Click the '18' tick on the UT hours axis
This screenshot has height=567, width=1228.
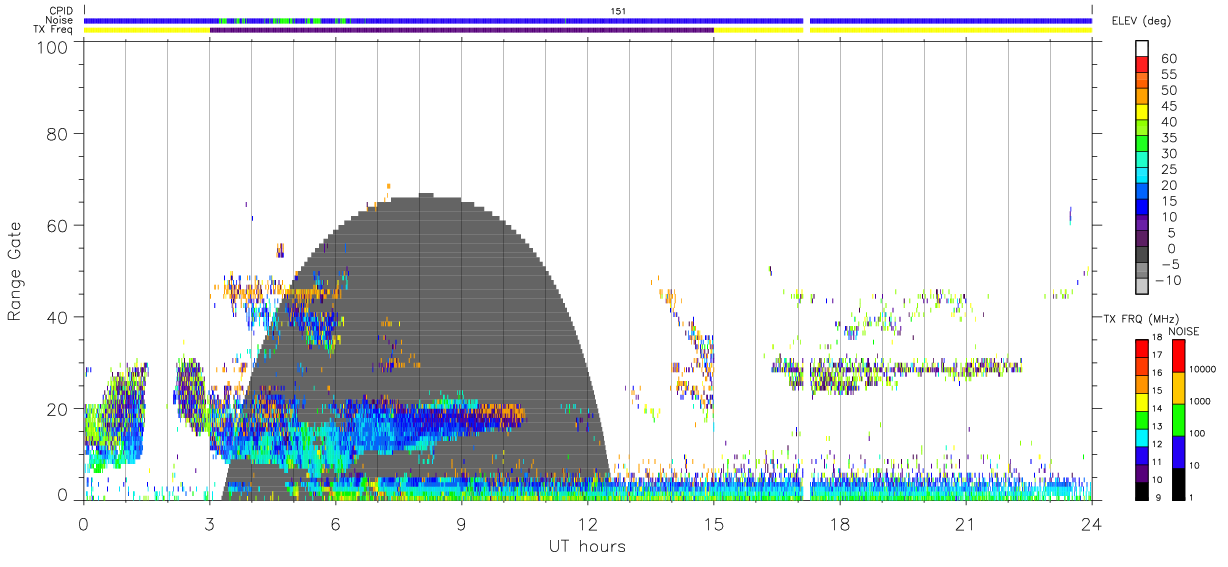pyautogui.click(x=839, y=524)
